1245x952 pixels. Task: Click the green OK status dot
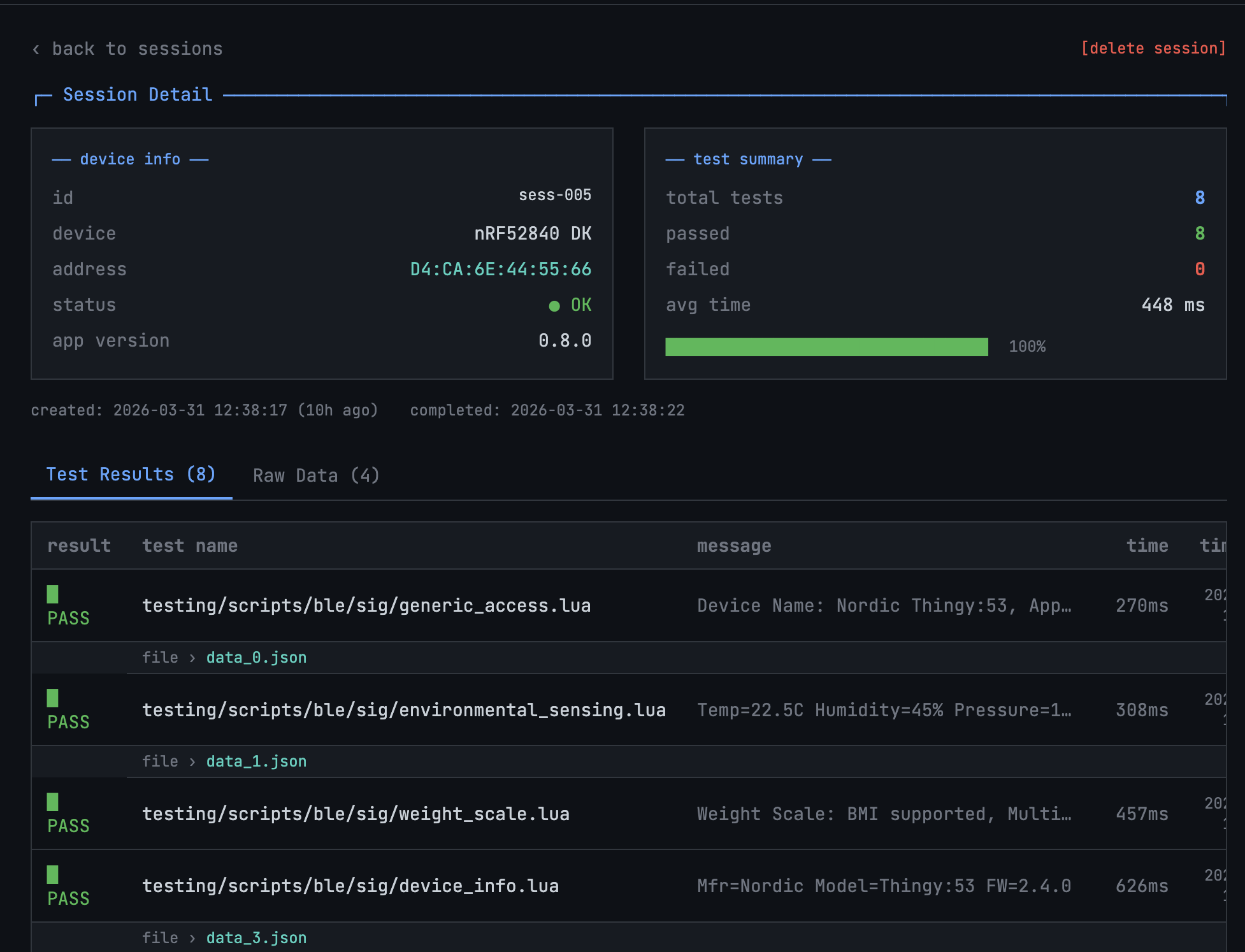pos(554,306)
